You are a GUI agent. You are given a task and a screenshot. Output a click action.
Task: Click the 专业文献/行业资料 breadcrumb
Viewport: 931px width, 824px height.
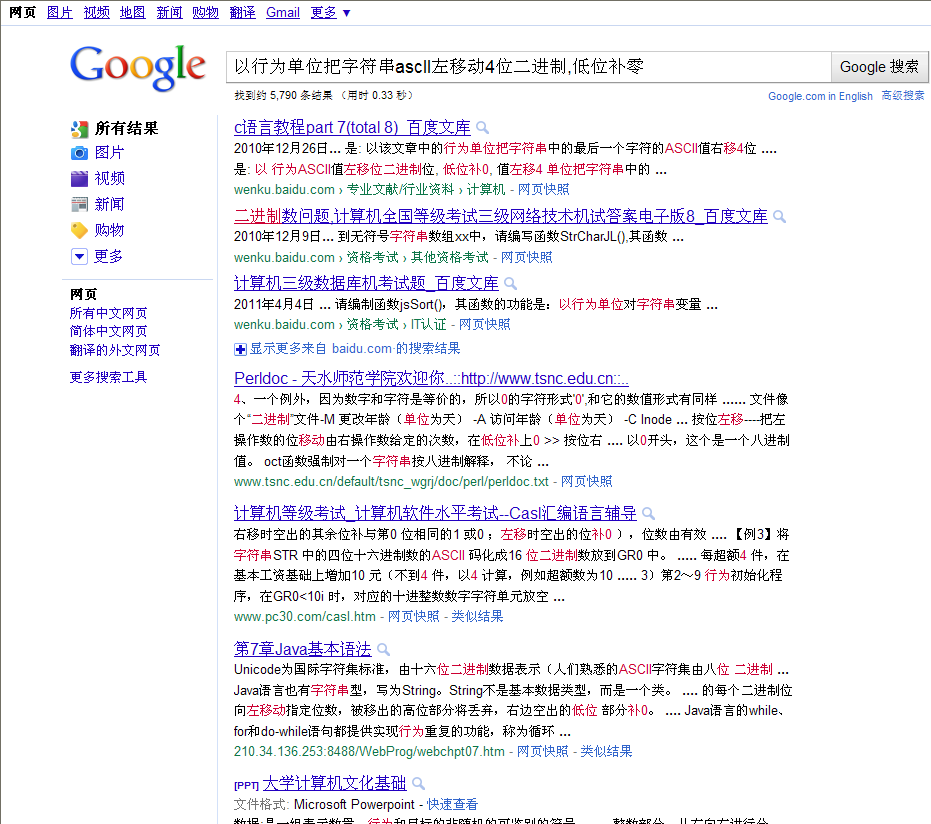[400, 189]
